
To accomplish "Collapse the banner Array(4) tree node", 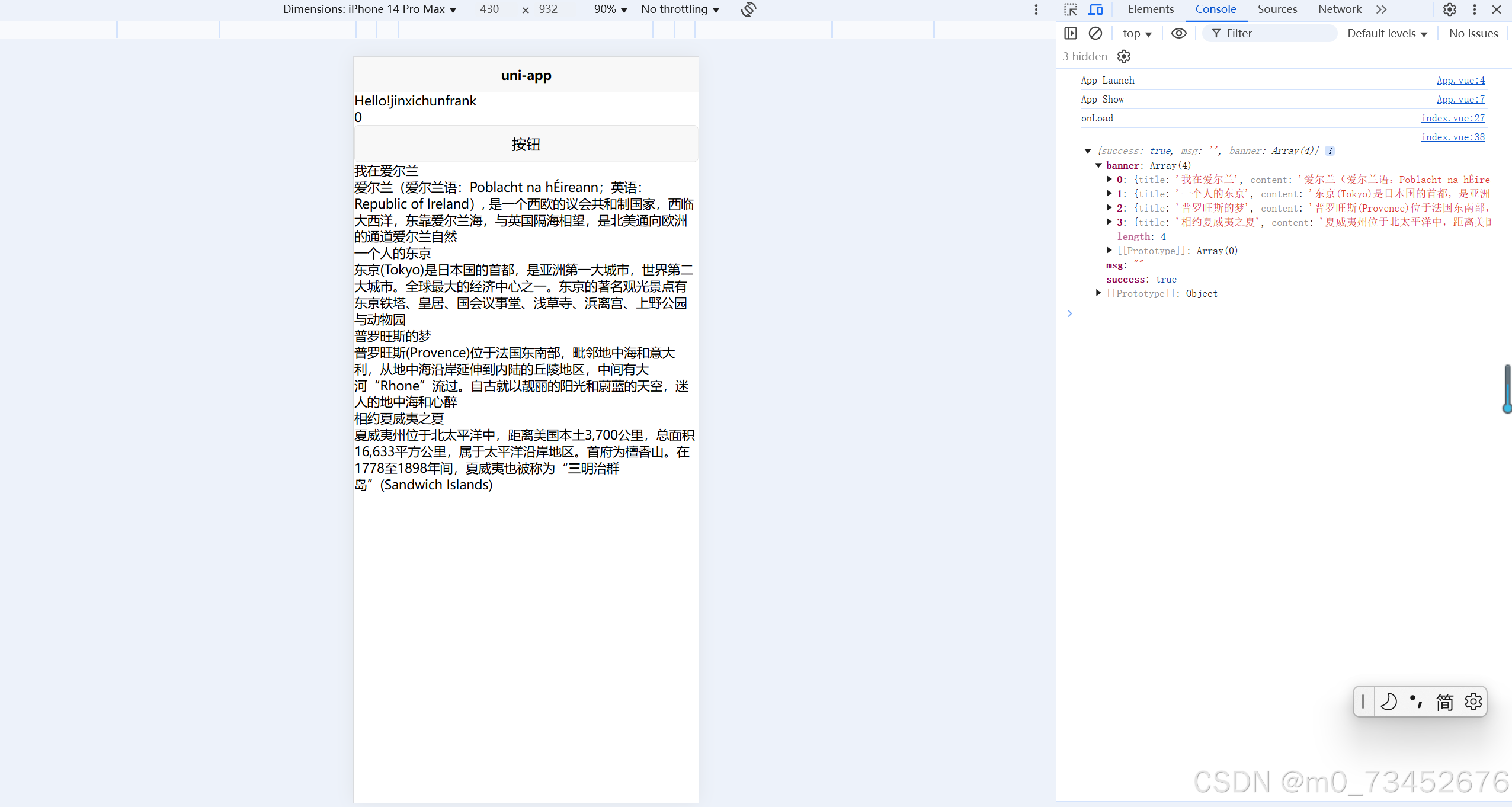I will click(1098, 165).
